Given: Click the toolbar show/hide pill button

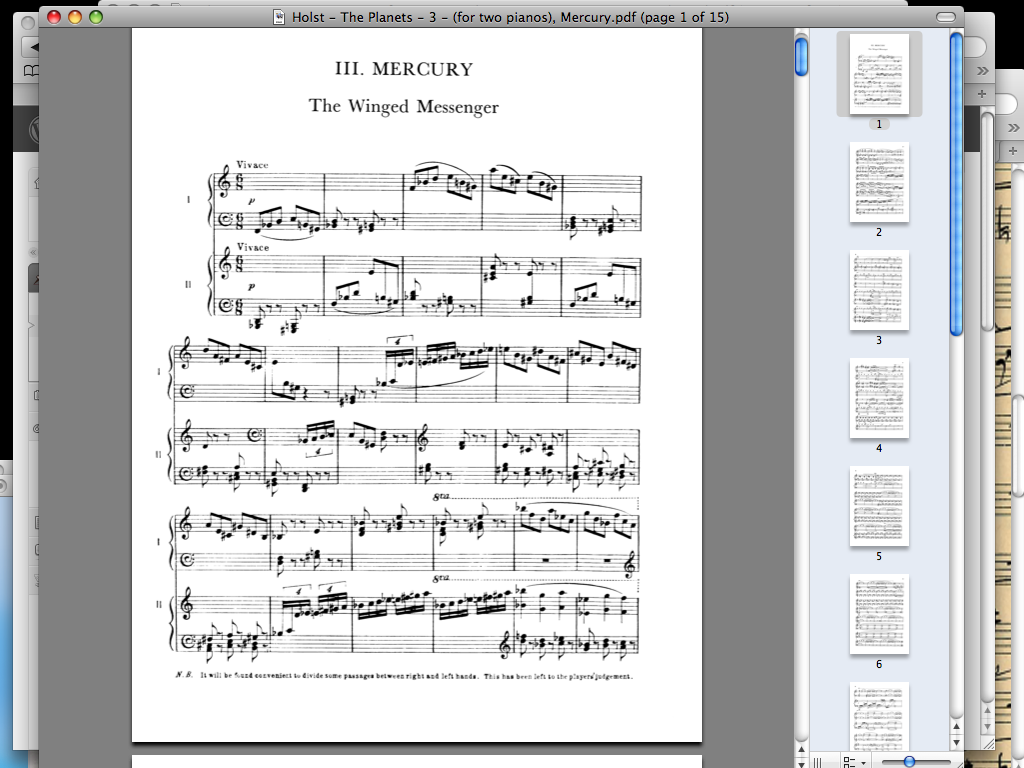Looking at the screenshot, I should 945,17.
